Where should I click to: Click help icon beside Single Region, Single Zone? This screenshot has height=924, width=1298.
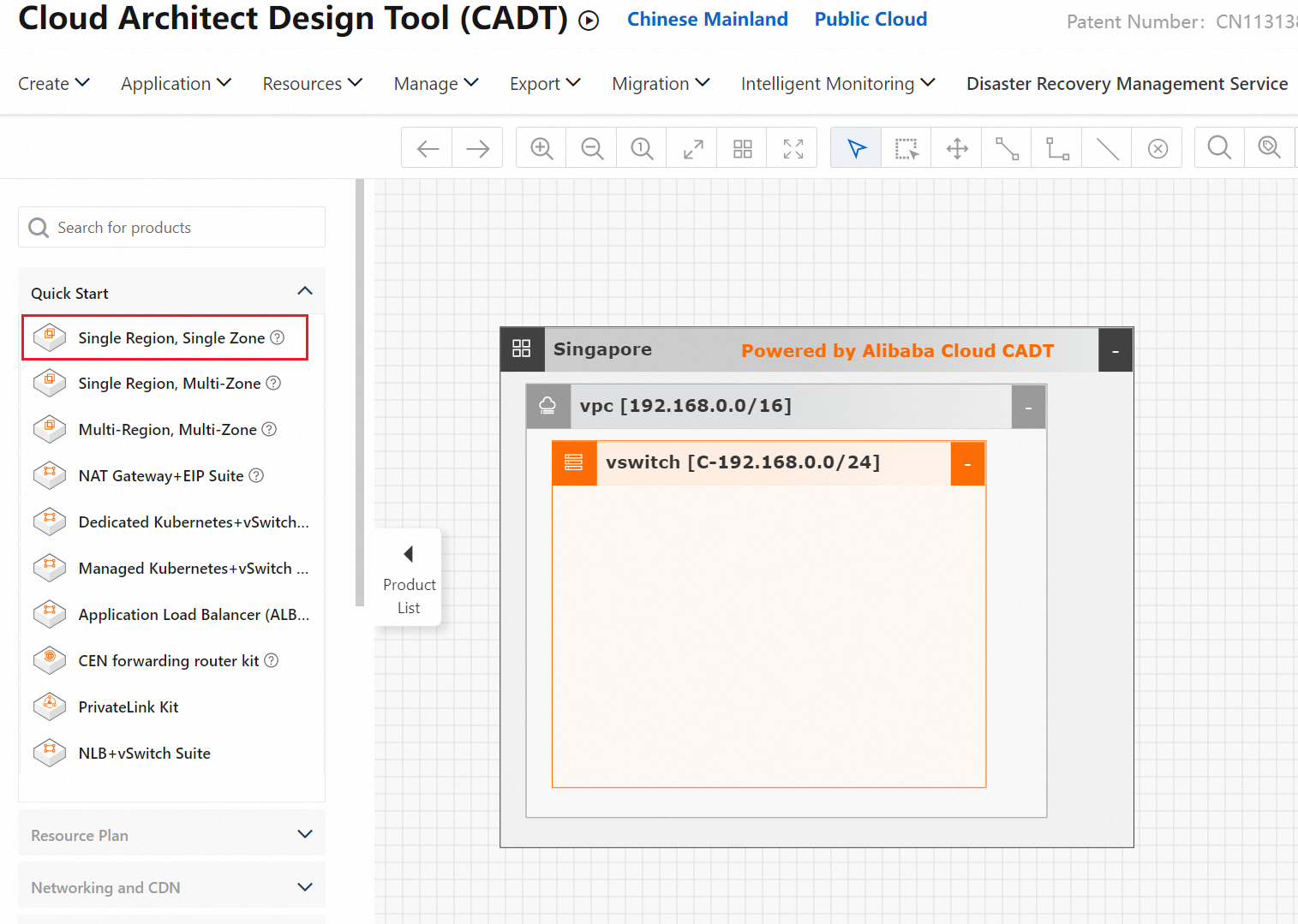278,337
